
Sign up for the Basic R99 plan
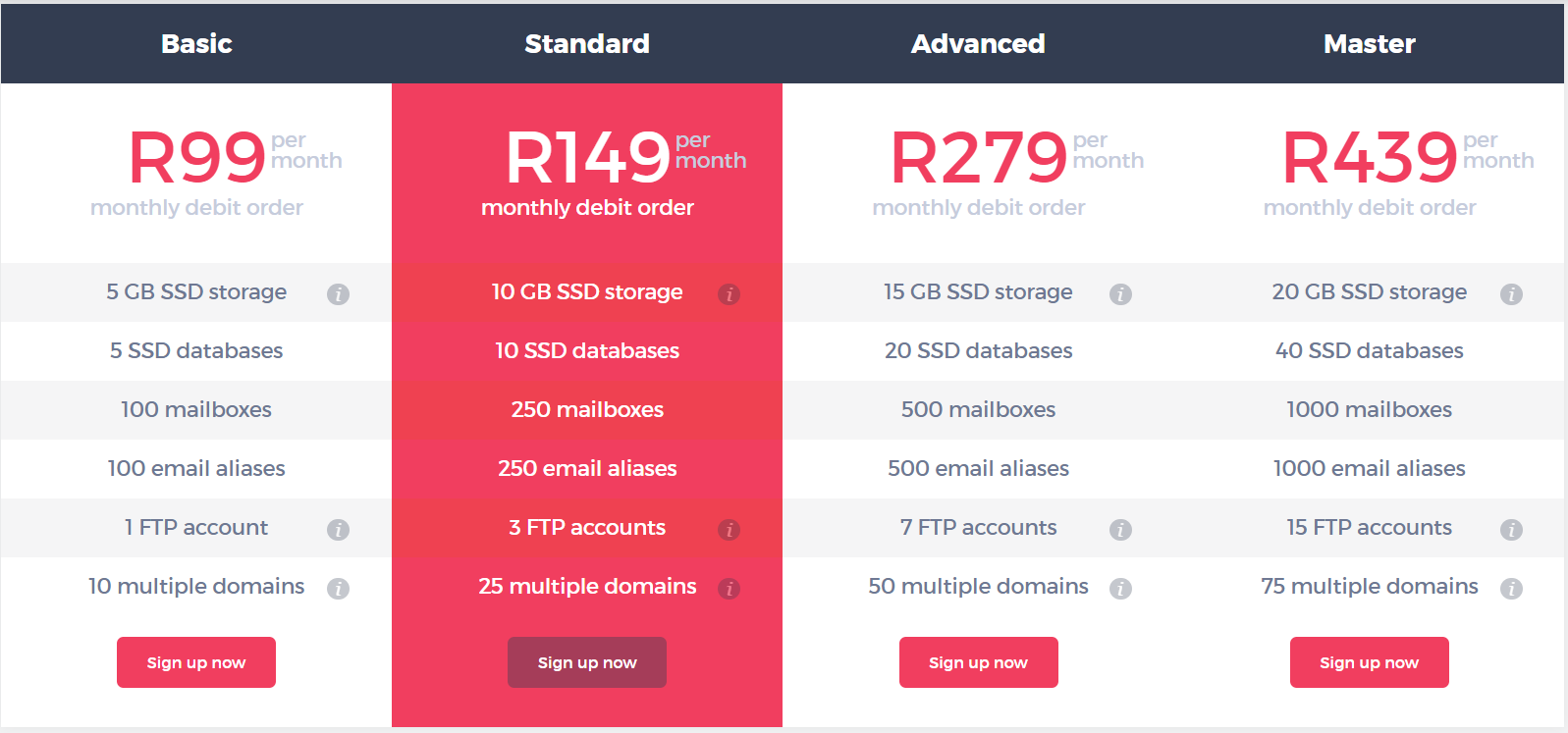point(195,662)
